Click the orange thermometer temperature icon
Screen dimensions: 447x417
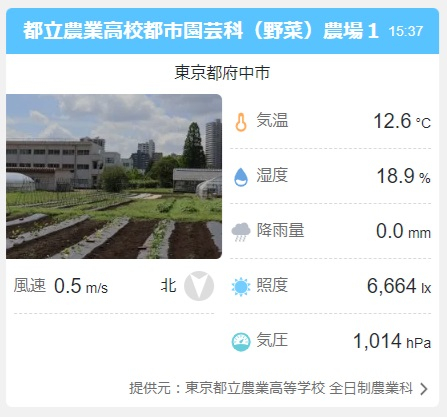pyautogui.click(x=241, y=122)
